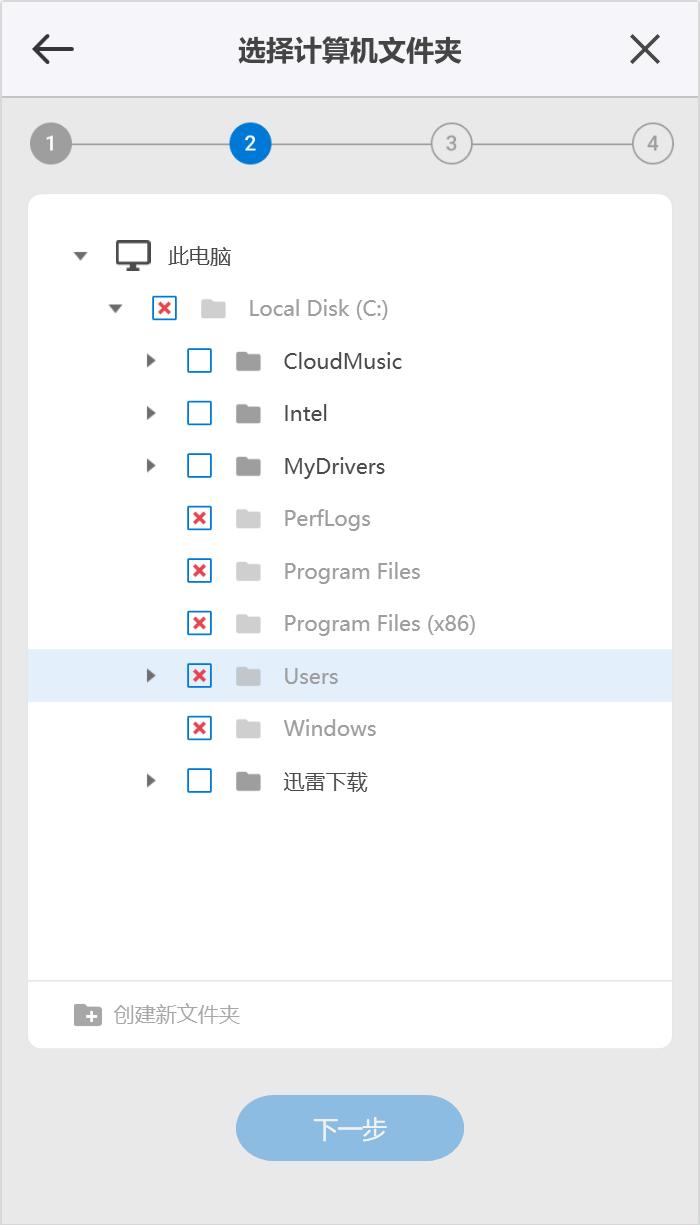
Task: Check the CloudMusic folder checkbox
Action: click(x=199, y=360)
